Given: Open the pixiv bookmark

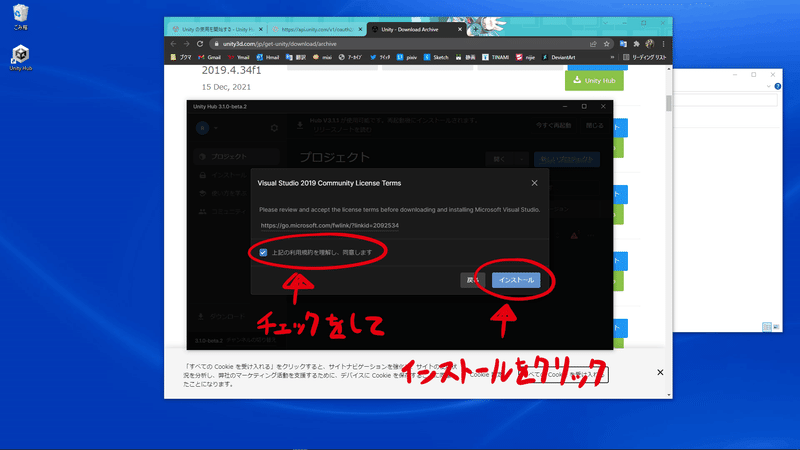Looking at the screenshot, I should tap(407, 57).
